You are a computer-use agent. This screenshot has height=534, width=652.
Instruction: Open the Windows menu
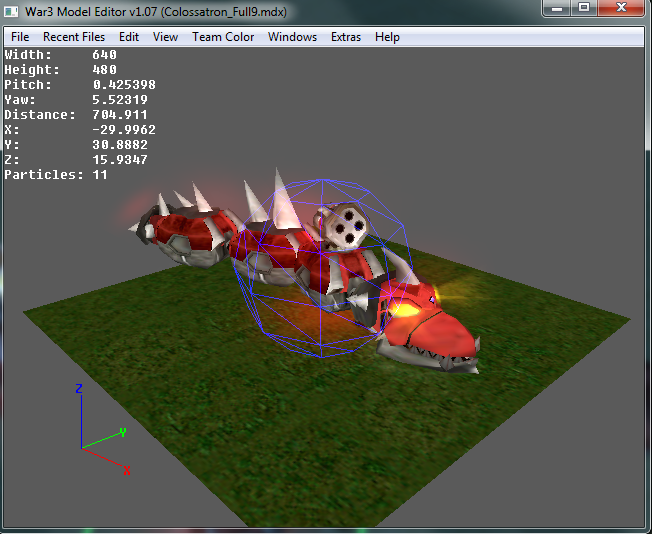(x=292, y=37)
